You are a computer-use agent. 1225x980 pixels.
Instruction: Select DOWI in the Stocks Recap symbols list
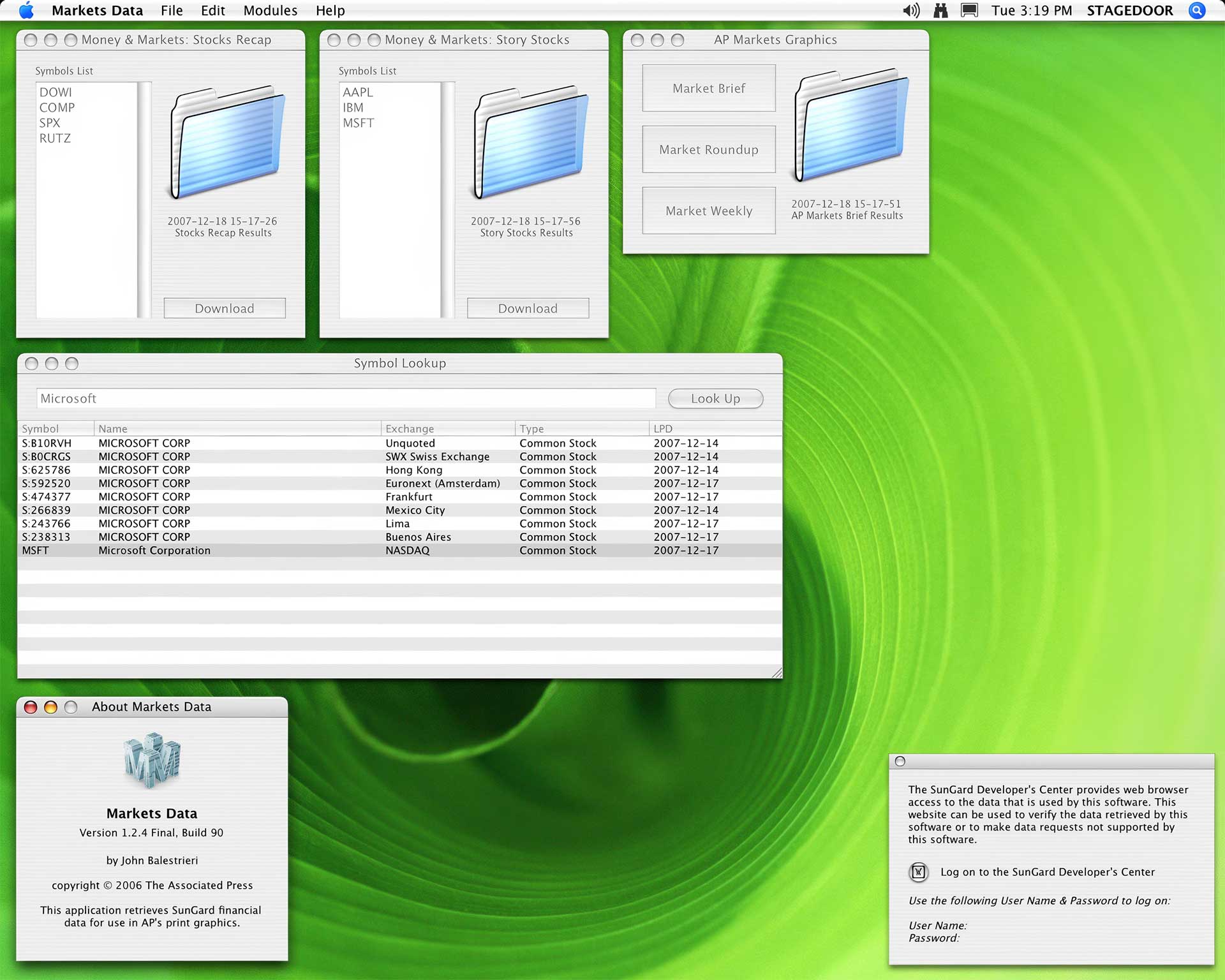click(x=56, y=93)
